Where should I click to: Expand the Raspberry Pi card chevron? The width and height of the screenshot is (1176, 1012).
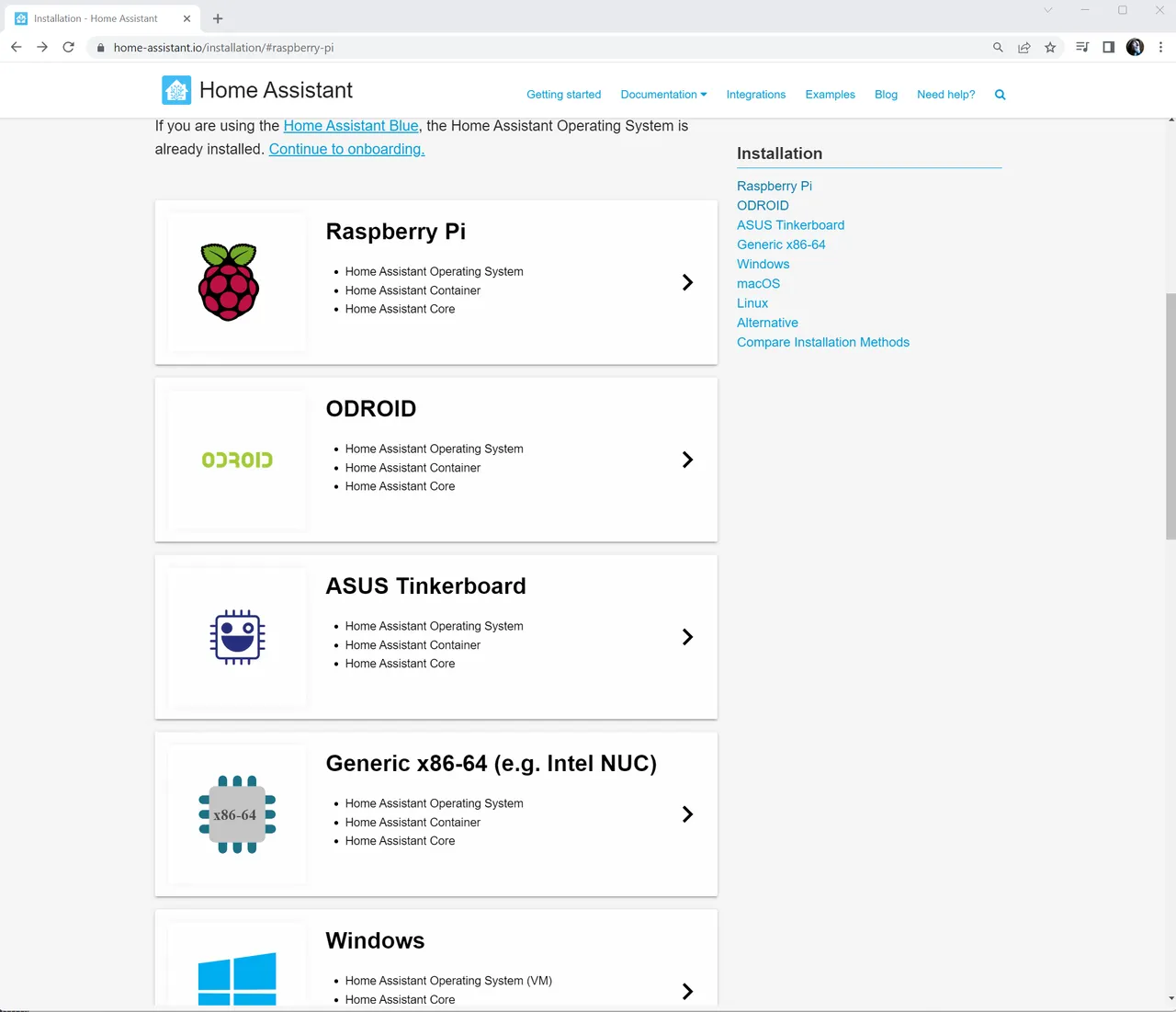pos(687,282)
